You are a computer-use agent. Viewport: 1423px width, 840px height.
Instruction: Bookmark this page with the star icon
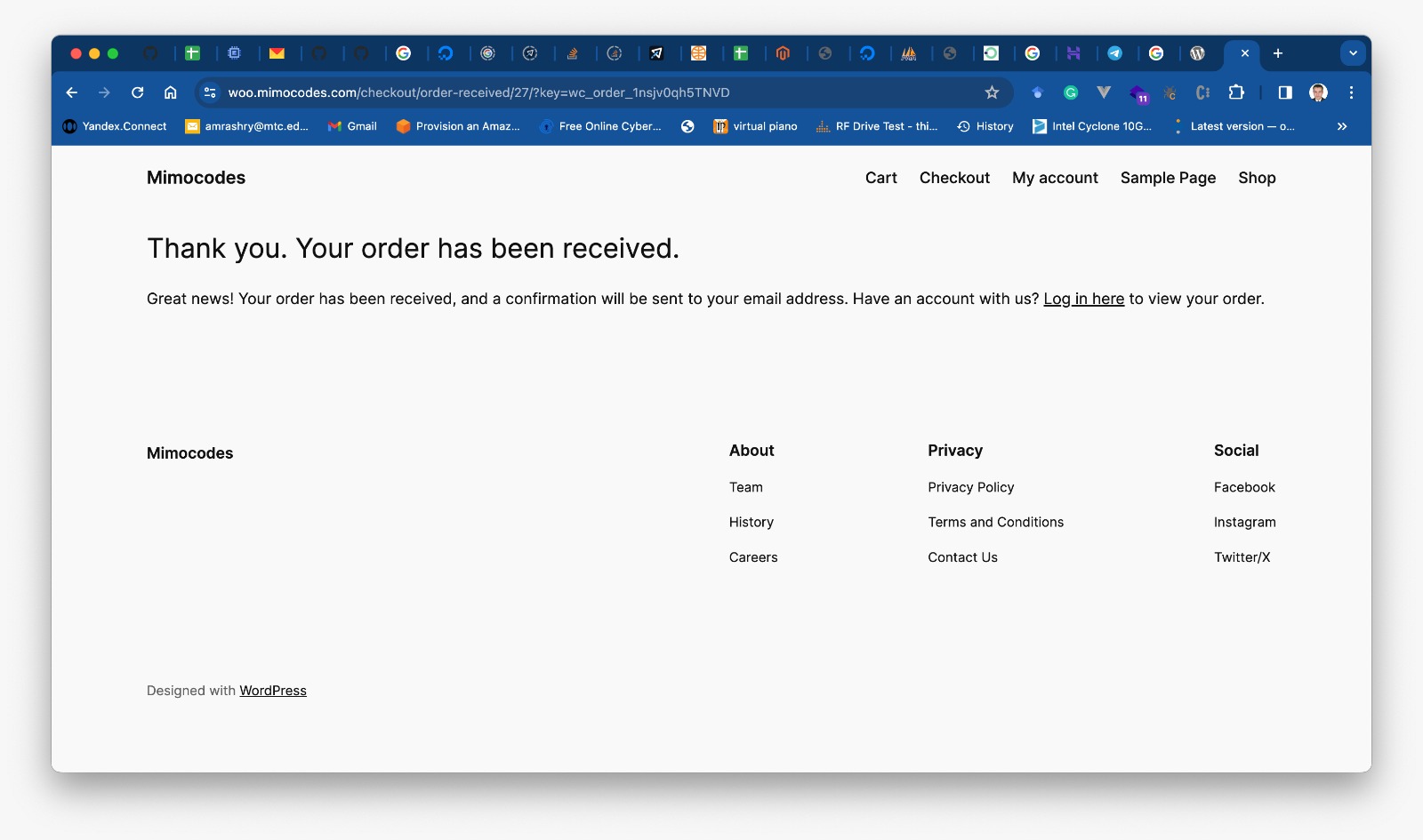pos(992,92)
